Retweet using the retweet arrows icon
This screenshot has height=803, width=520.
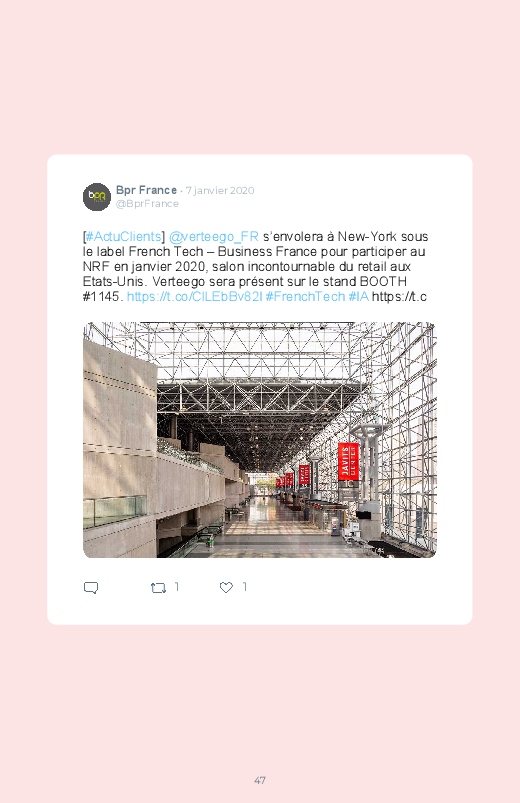point(158,588)
